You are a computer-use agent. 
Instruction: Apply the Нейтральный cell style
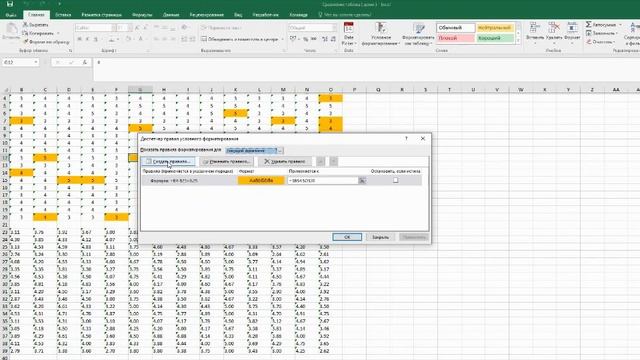(x=495, y=28)
